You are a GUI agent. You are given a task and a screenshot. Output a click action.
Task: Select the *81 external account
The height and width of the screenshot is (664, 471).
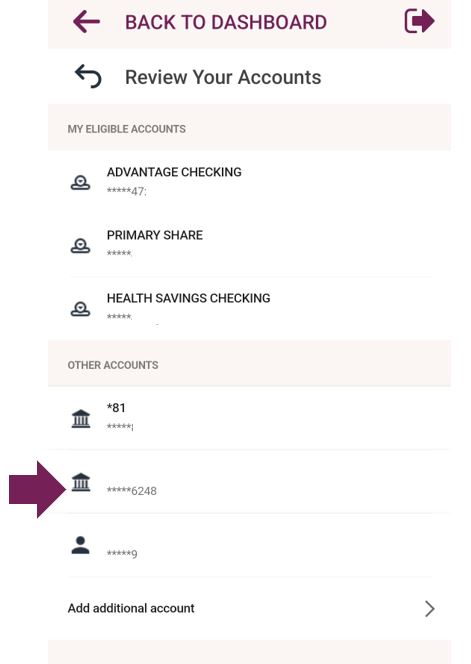[x=249, y=418]
